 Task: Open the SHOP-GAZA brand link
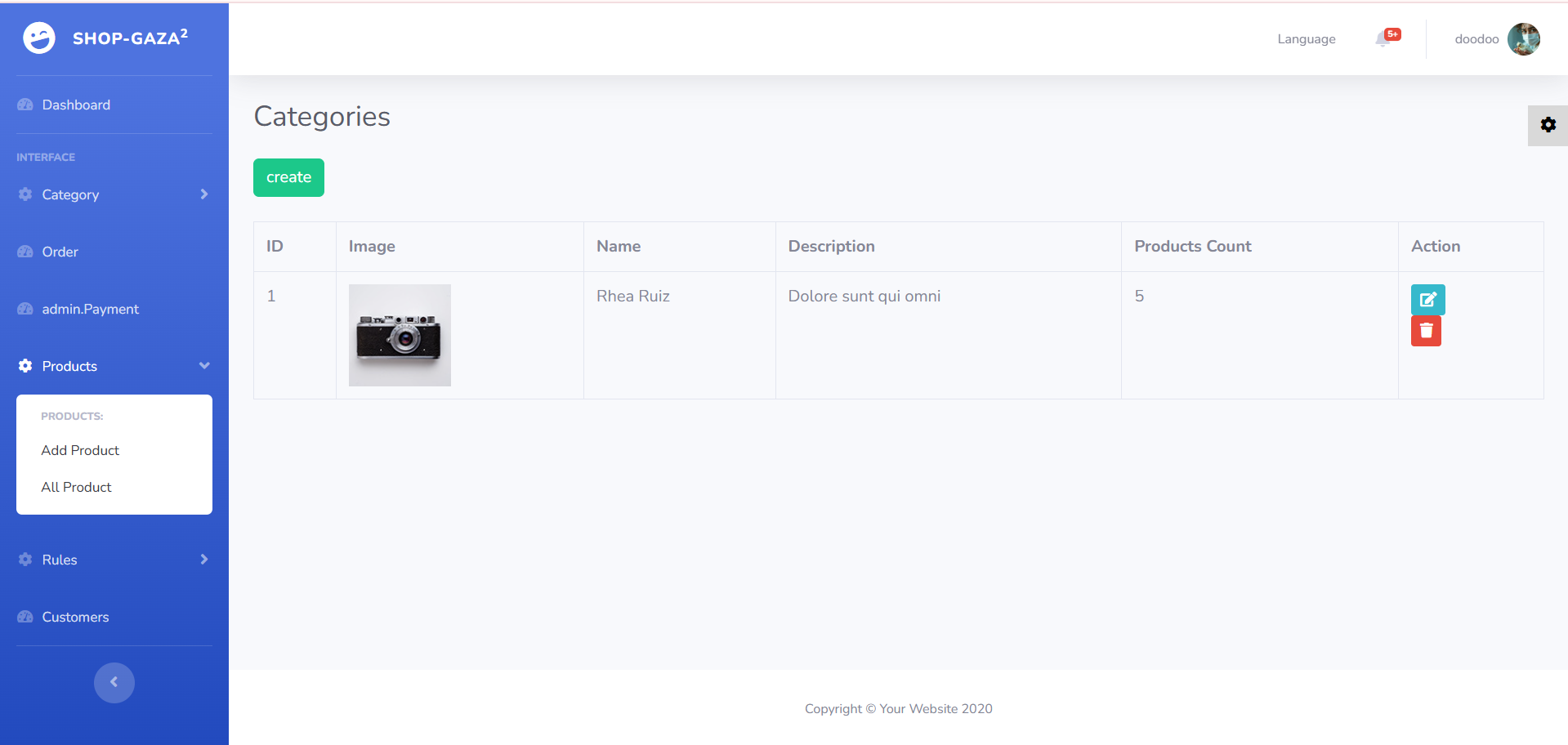[106, 38]
